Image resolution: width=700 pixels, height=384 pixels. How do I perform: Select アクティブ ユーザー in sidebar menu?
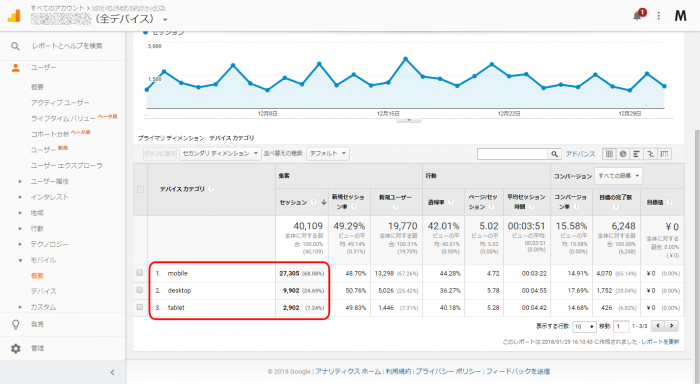pyautogui.click(x=60, y=103)
